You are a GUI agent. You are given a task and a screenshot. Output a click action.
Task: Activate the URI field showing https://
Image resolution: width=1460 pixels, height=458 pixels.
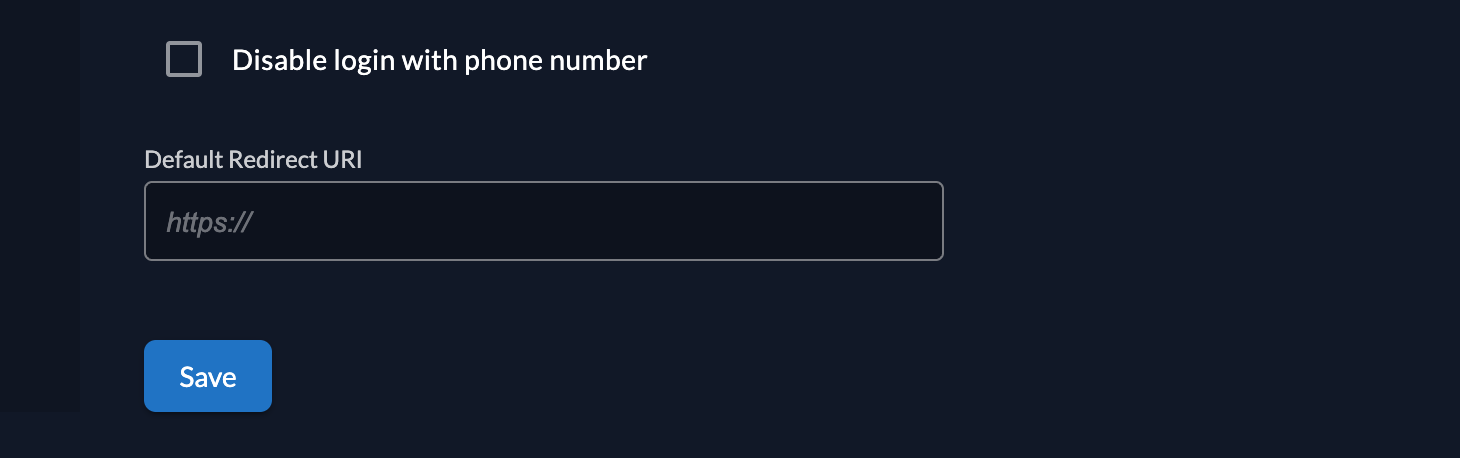543,221
